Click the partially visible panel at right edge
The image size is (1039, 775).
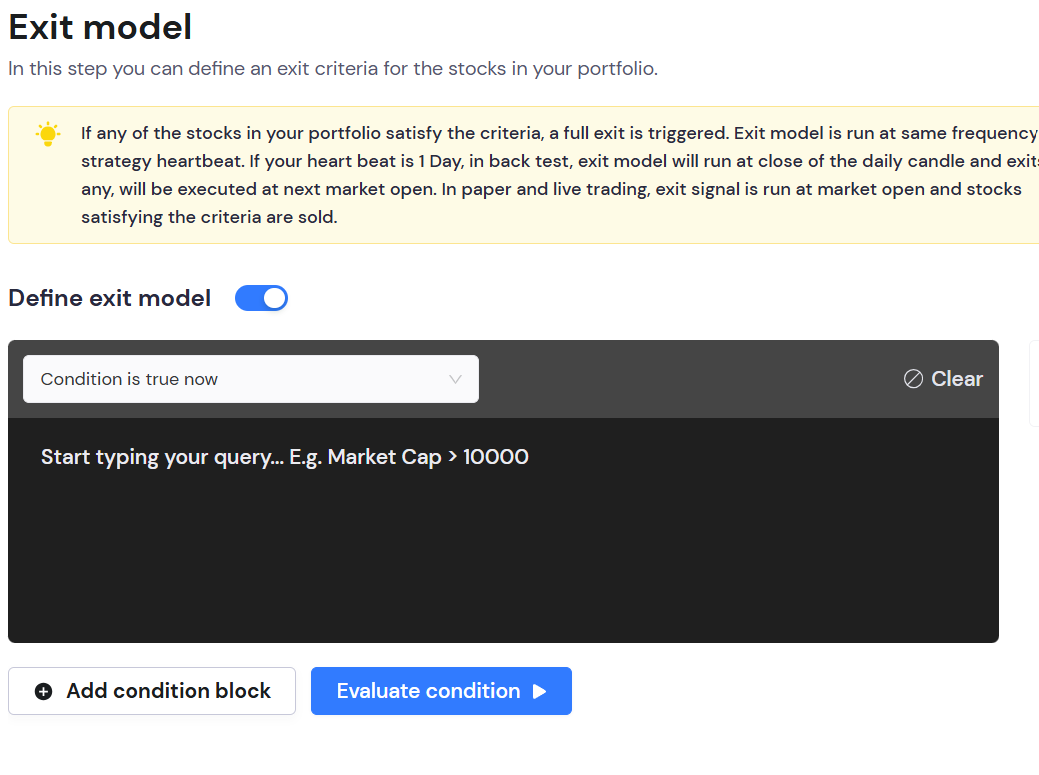[x=1034, y=383]
